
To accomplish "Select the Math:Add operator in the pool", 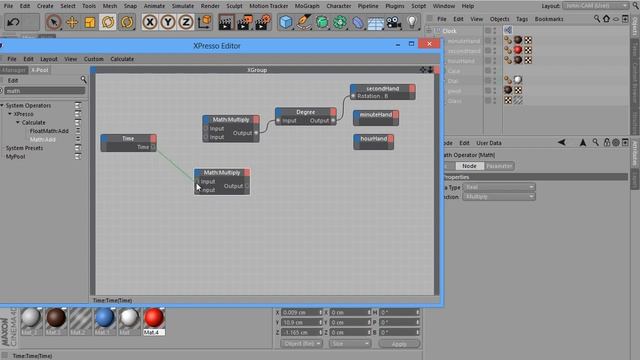I will pos(42,140).
